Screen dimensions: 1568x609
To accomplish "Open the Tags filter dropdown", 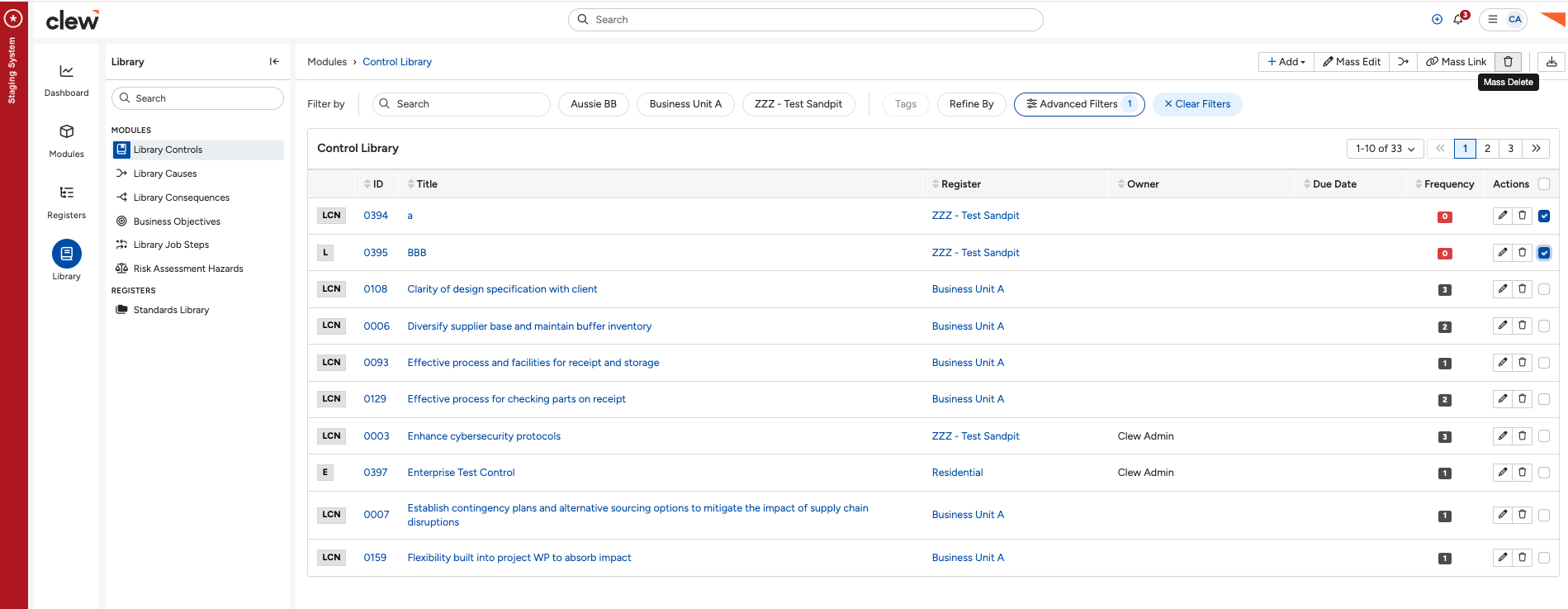I will (906, 104).
